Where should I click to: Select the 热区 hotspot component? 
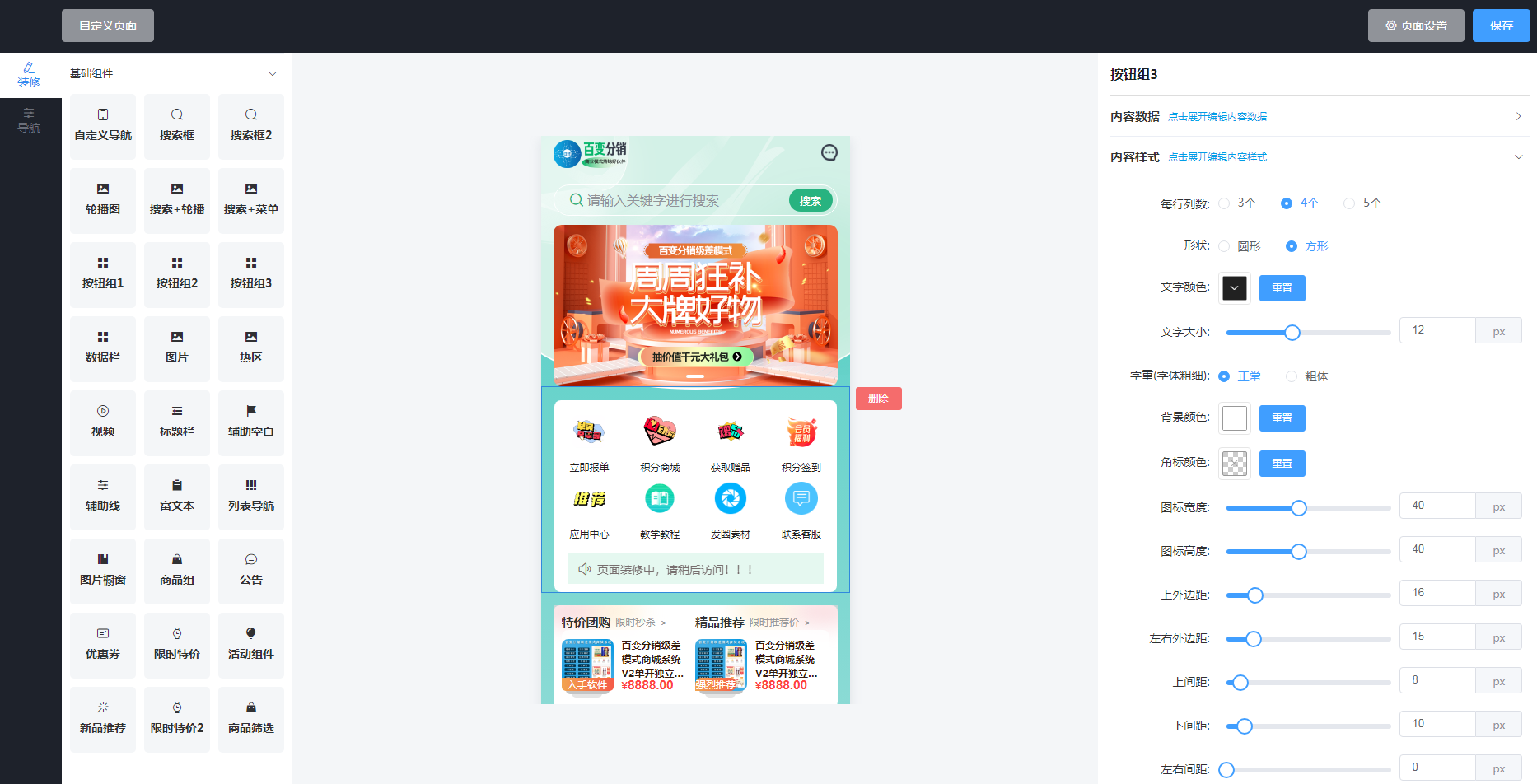click(x=251, y=348)
